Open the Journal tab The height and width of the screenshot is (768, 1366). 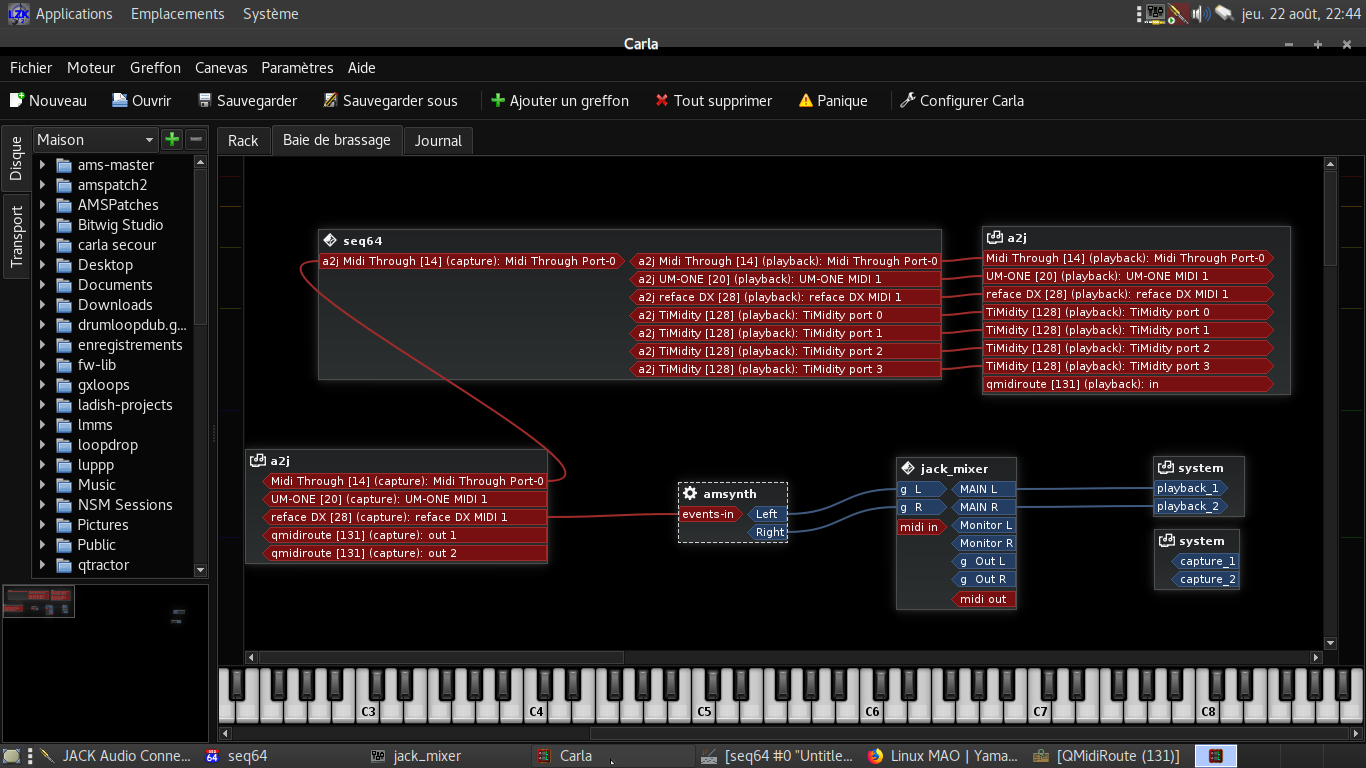438,141
